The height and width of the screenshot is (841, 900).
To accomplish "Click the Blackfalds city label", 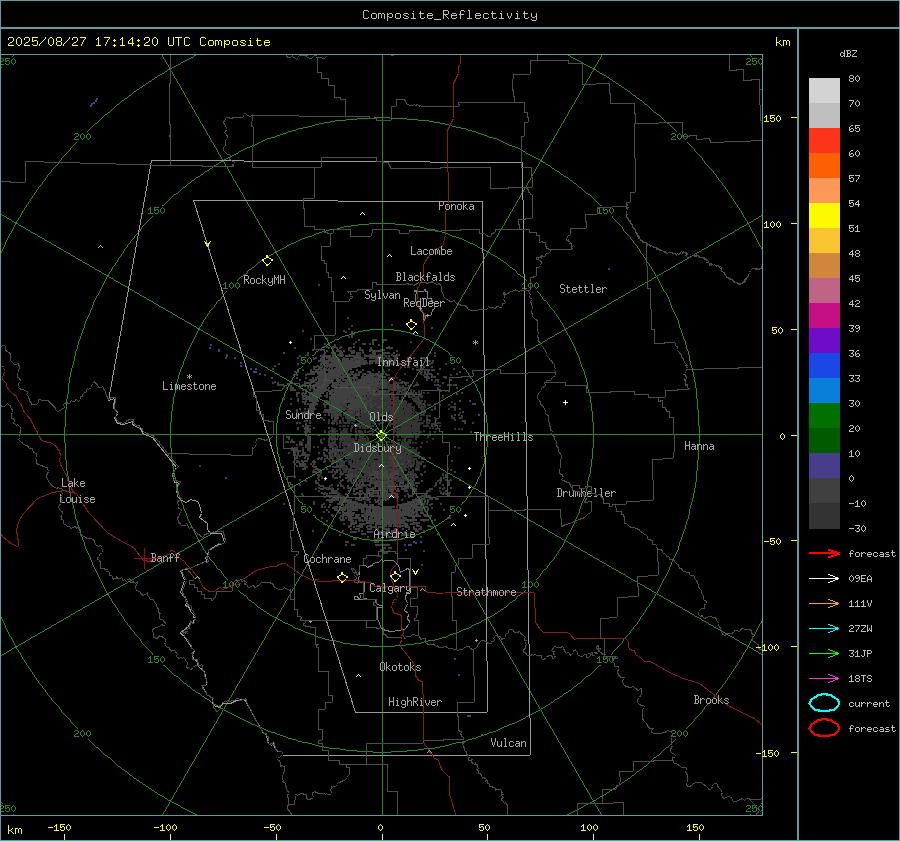I will (x=425, y=277).
